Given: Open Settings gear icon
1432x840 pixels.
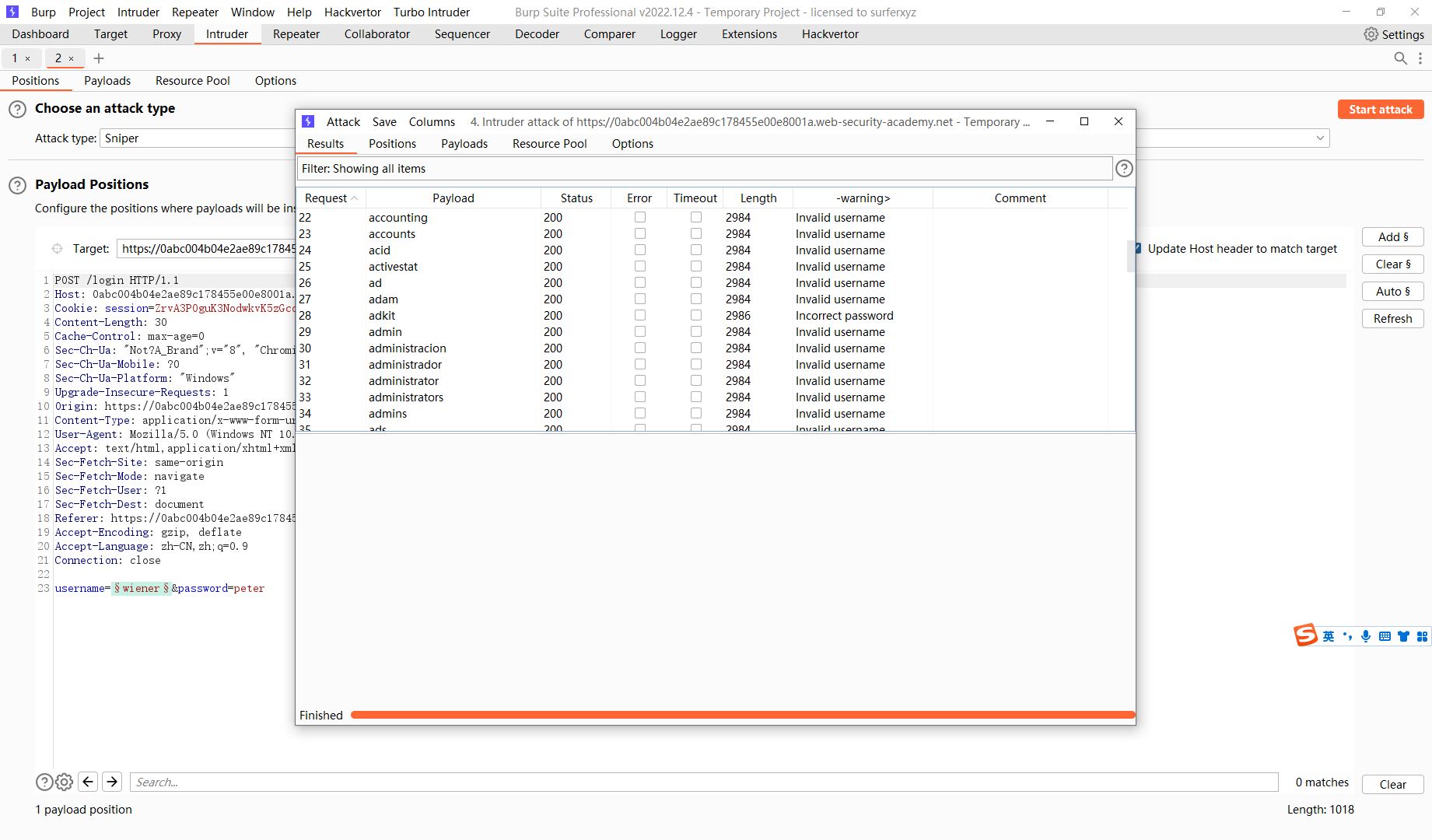Looking at the screenshot, I should 1371,34.
